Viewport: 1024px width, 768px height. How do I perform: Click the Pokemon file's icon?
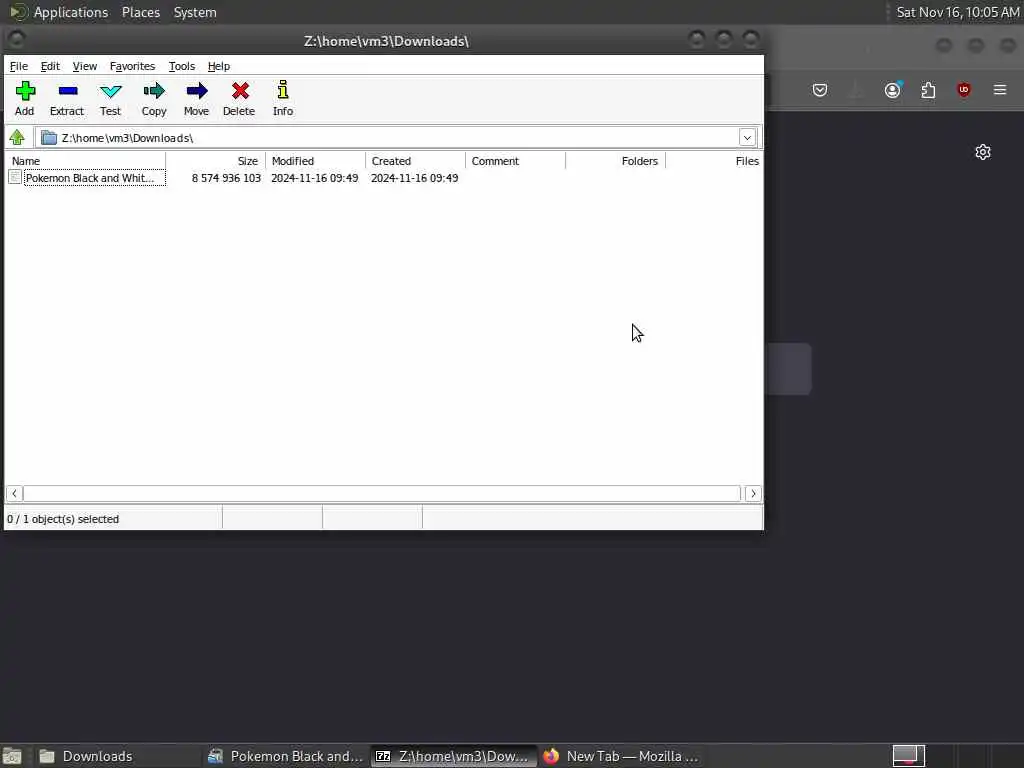(15, 177)
